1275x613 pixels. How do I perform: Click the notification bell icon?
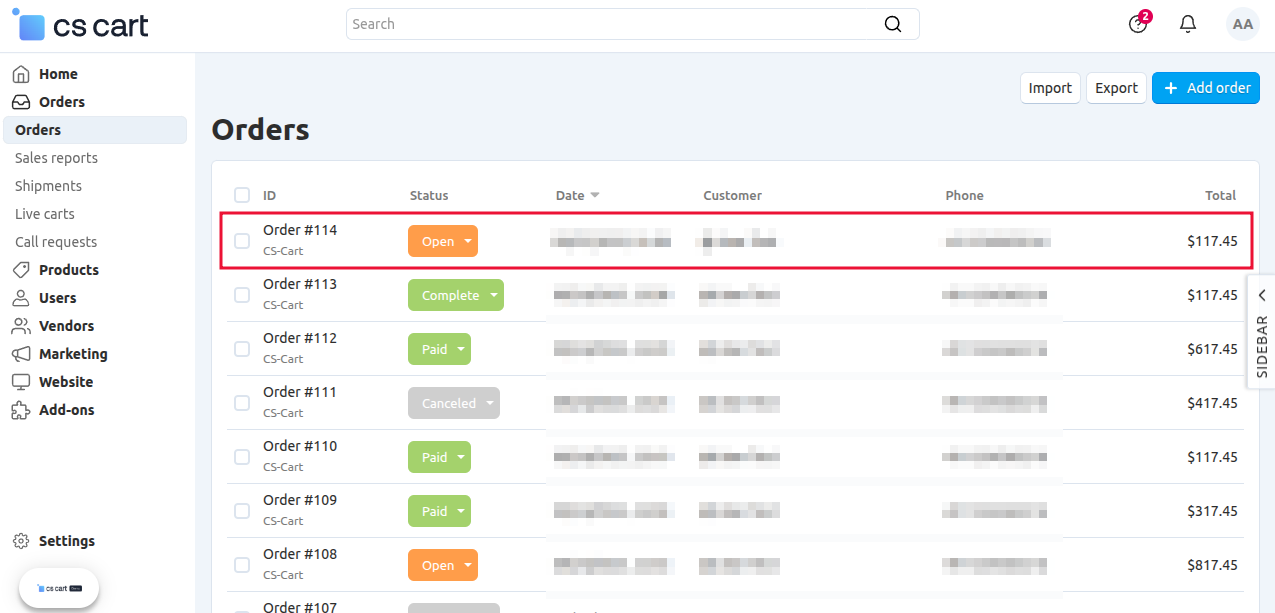1188,23
